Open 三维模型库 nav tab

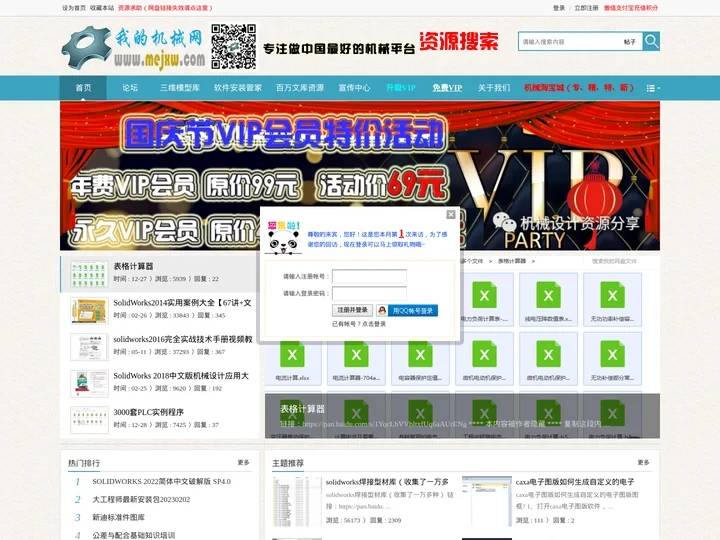[x=180, y=88]
